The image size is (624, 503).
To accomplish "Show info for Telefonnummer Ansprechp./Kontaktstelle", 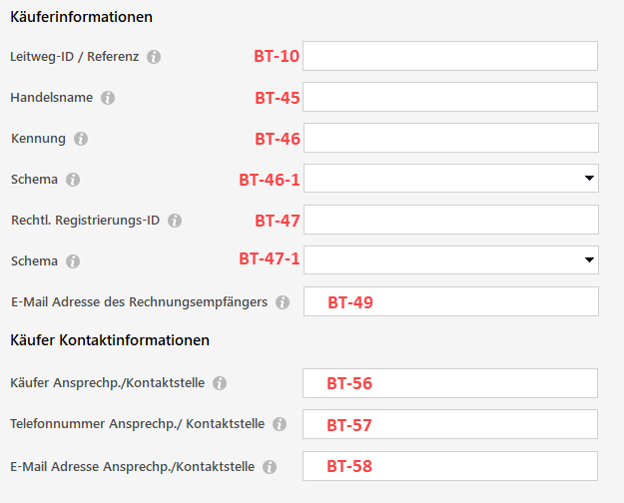I will coord(279,424).
